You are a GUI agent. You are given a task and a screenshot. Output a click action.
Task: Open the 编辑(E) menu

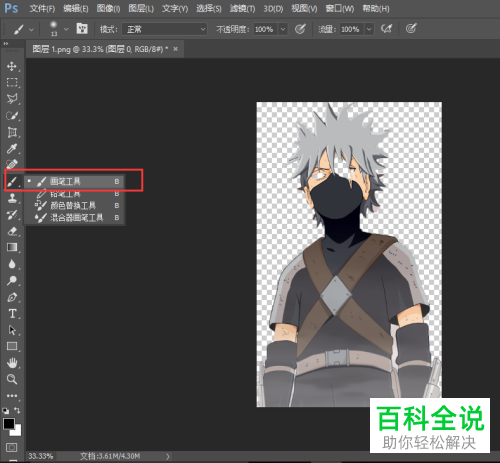[76, 9]
